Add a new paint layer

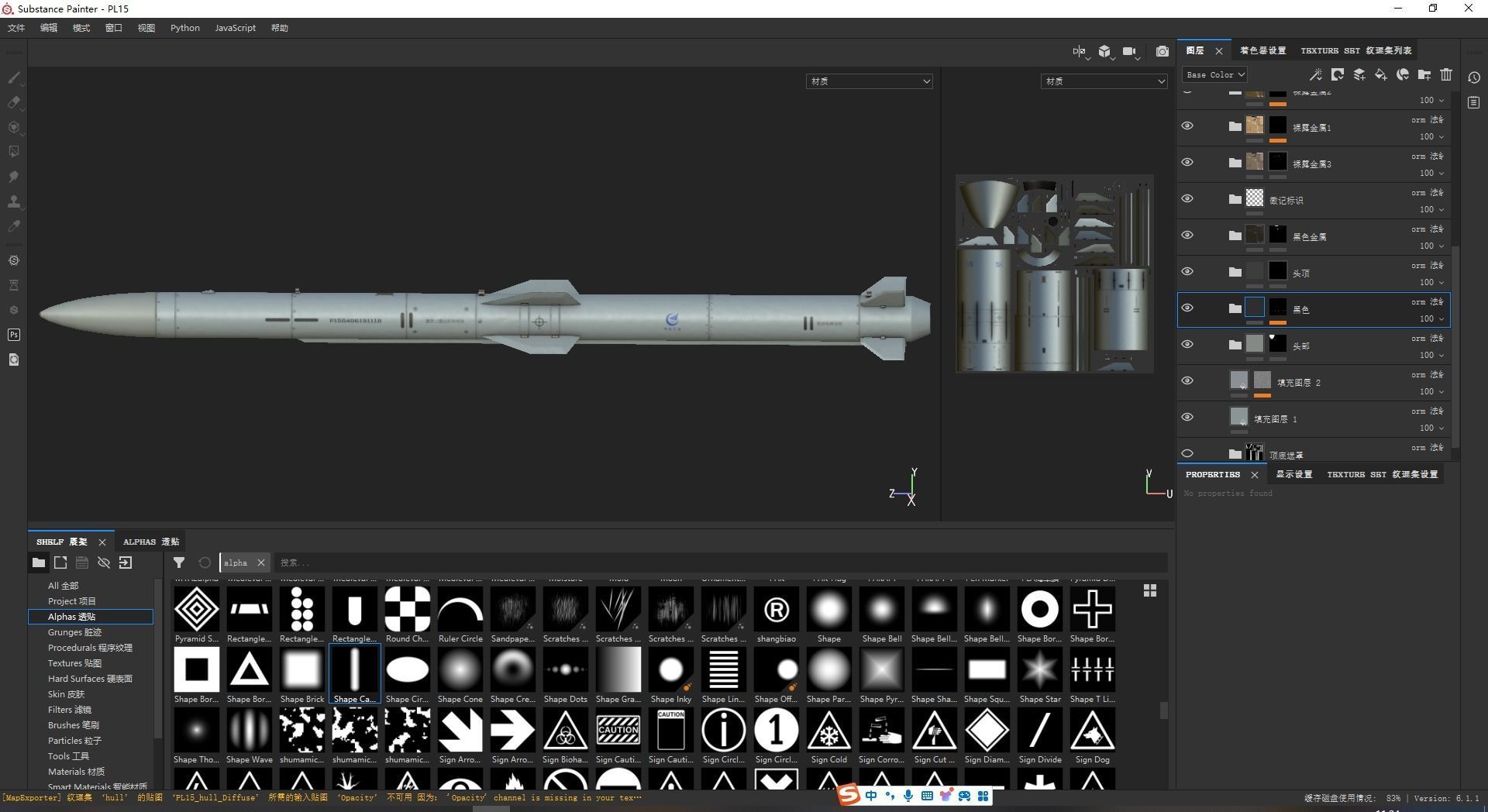(x=1359, y=74)
